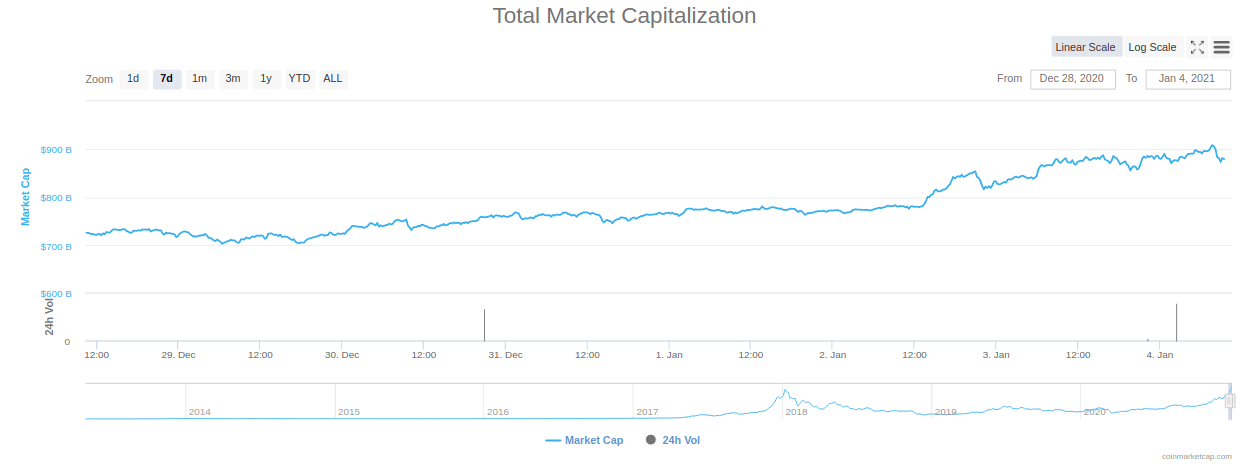The height and width of the screenshot is (471, 1251).
Task: Choose the 1m zoom range
Action: click(200, 78)
